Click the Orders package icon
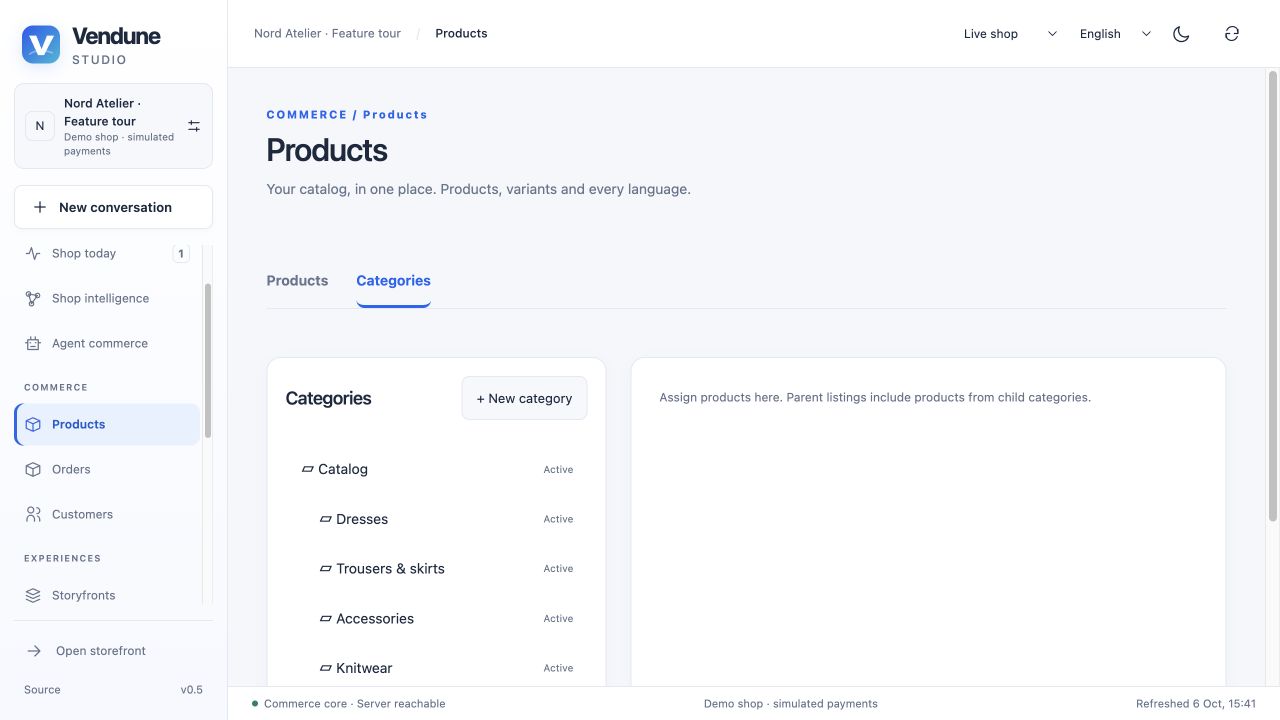Viewport: 1280px width, 720px height. point(33,469)
